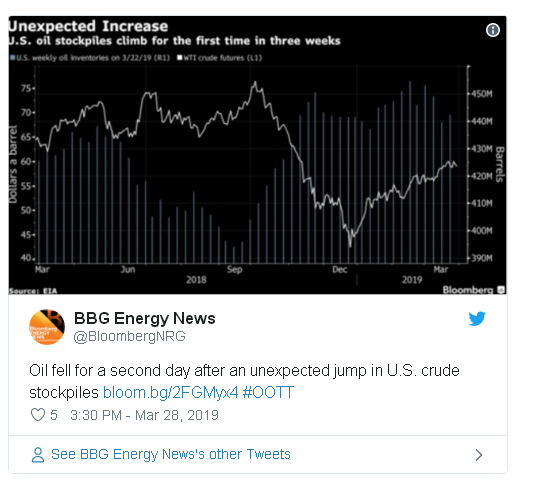Click the like count number 5

54,415
